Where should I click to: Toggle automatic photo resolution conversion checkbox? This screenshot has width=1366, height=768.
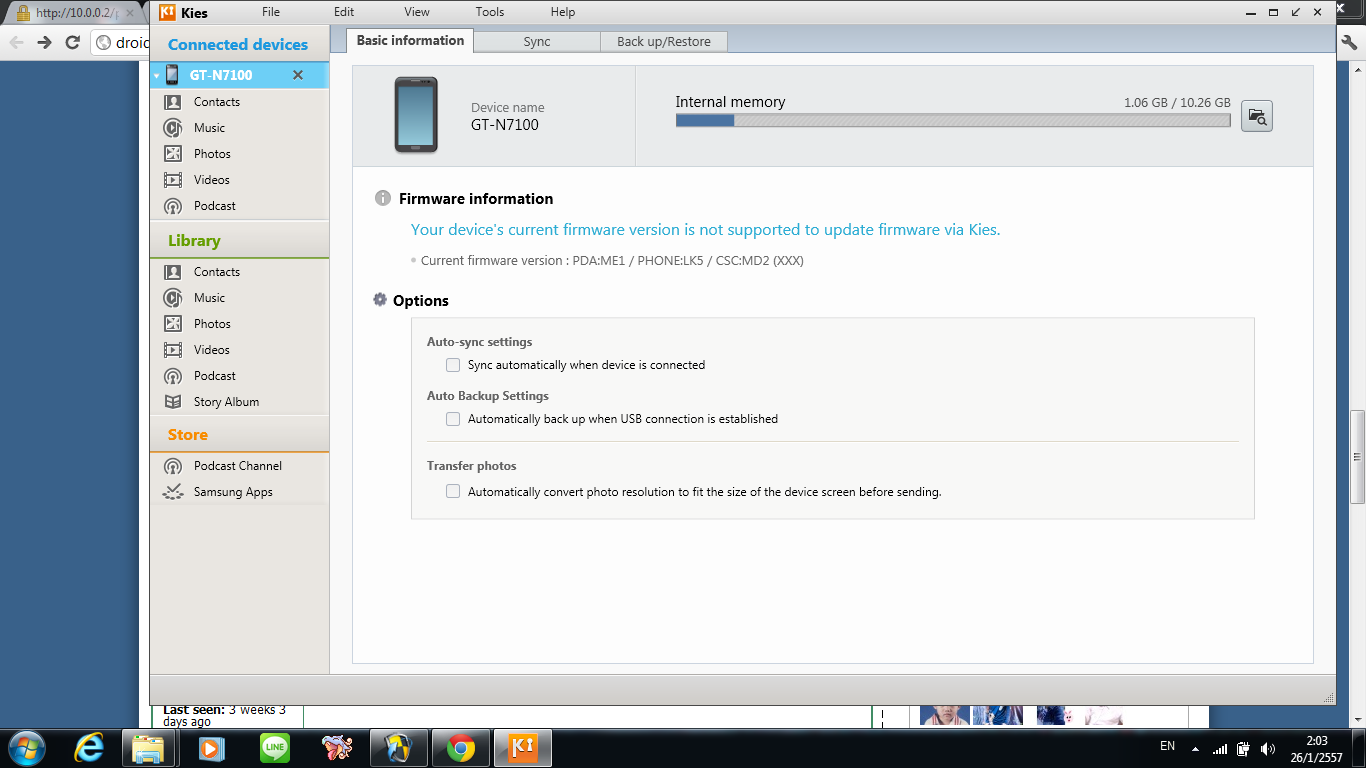pos(453,492)
